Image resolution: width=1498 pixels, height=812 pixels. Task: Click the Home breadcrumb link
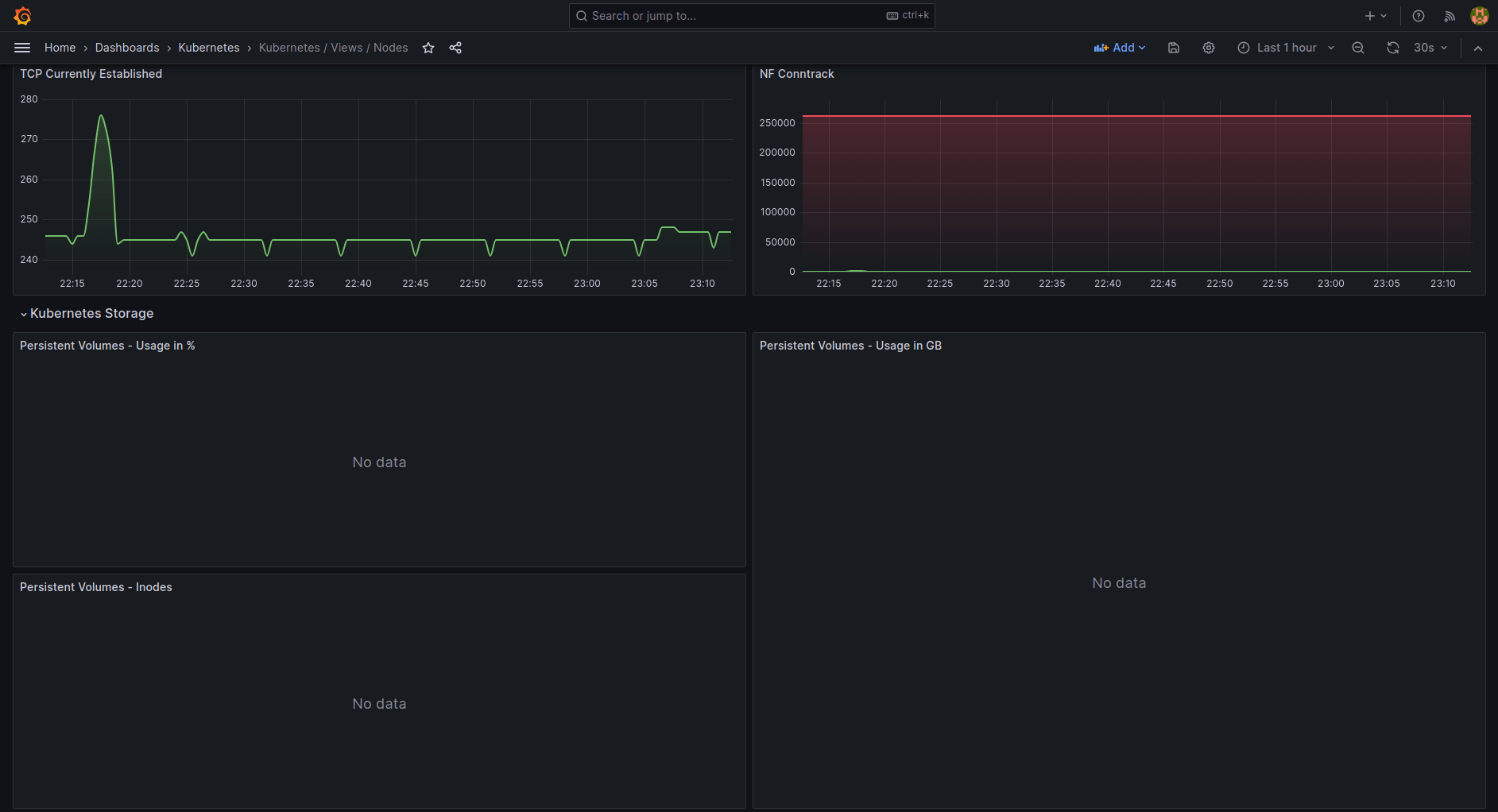pos(60,48)
